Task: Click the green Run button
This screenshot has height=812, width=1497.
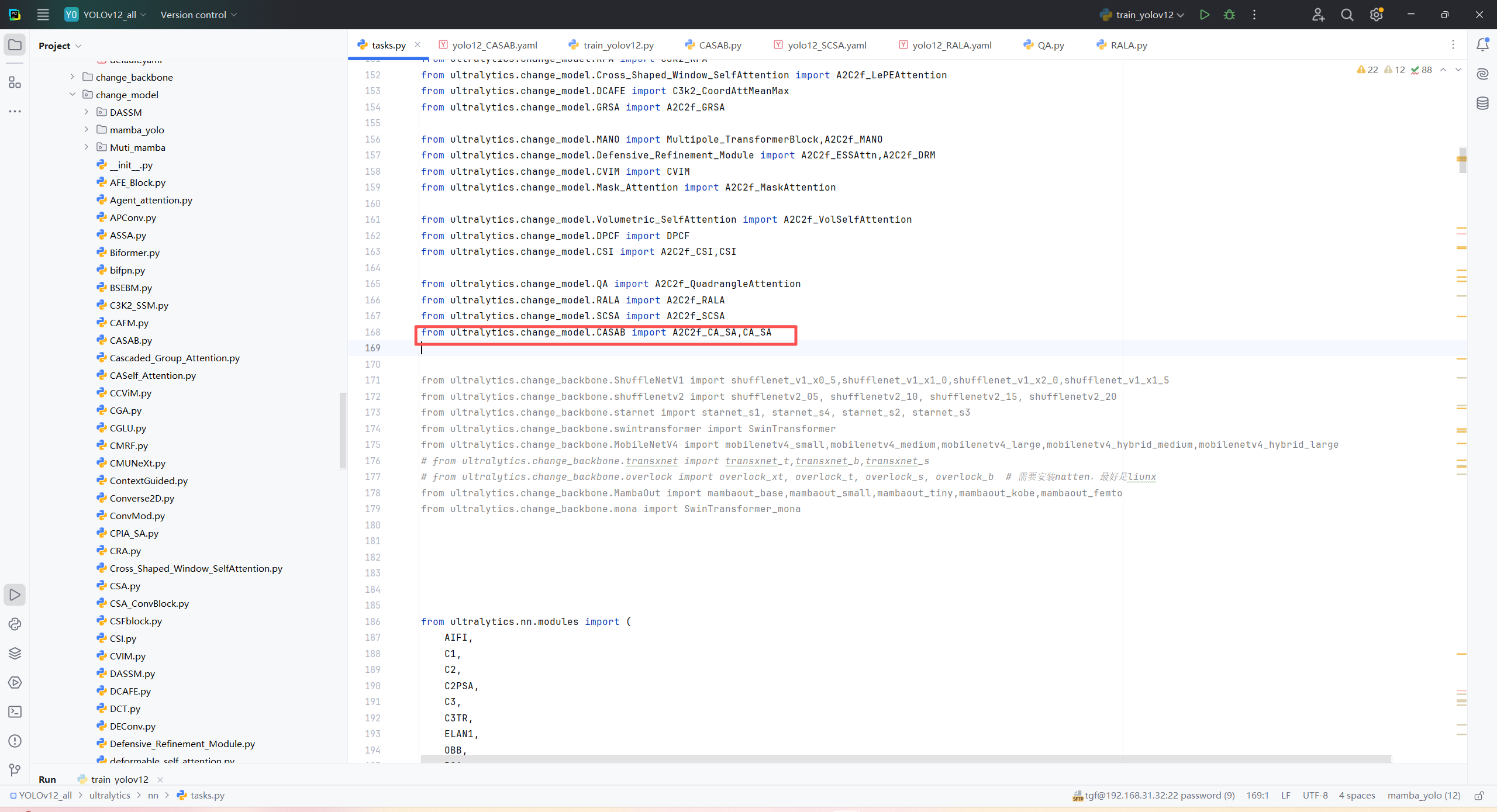Action: tap(1204, 15)
